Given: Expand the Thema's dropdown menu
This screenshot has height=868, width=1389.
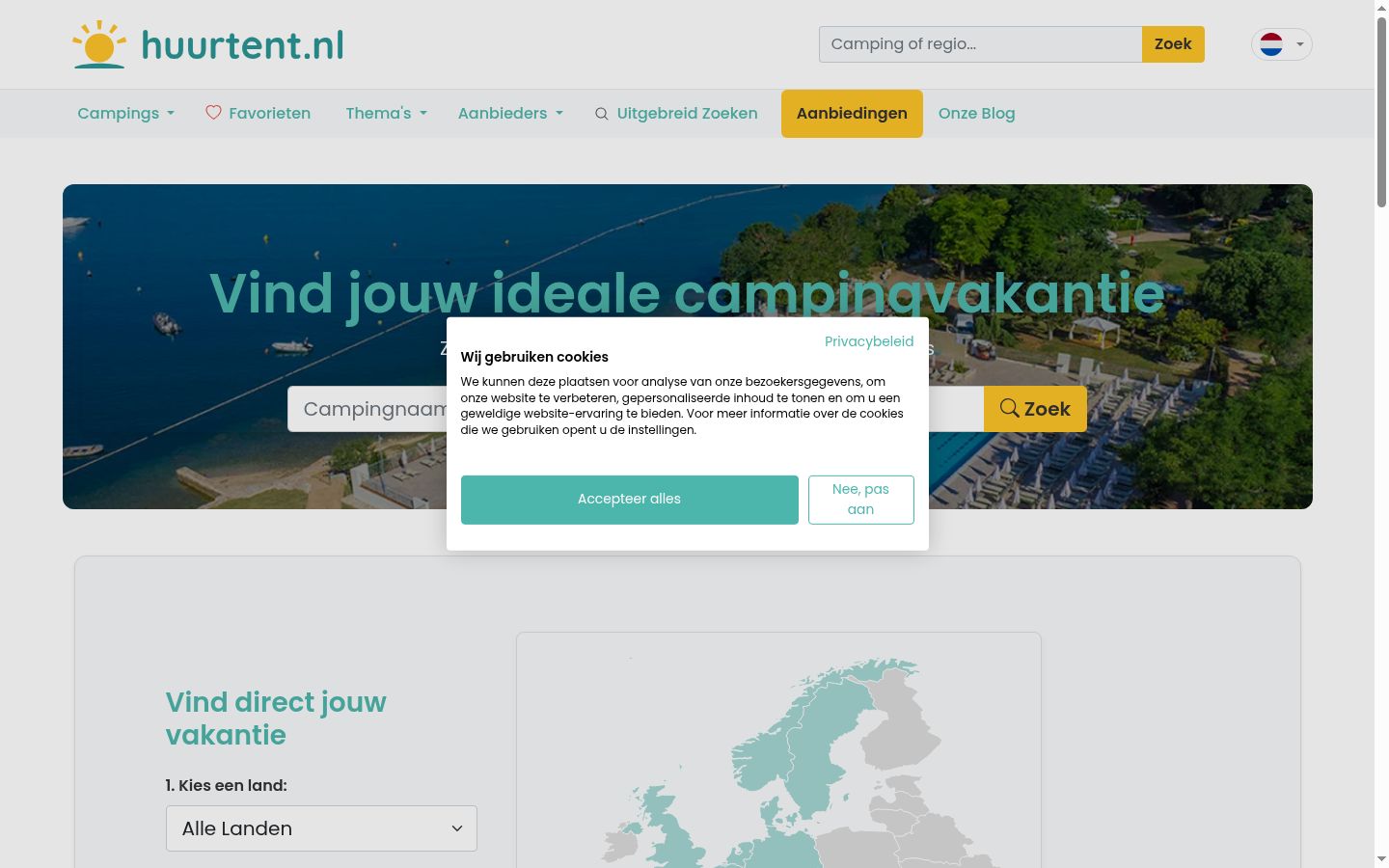Looking at the screenshot, I should tap(386, 114).
